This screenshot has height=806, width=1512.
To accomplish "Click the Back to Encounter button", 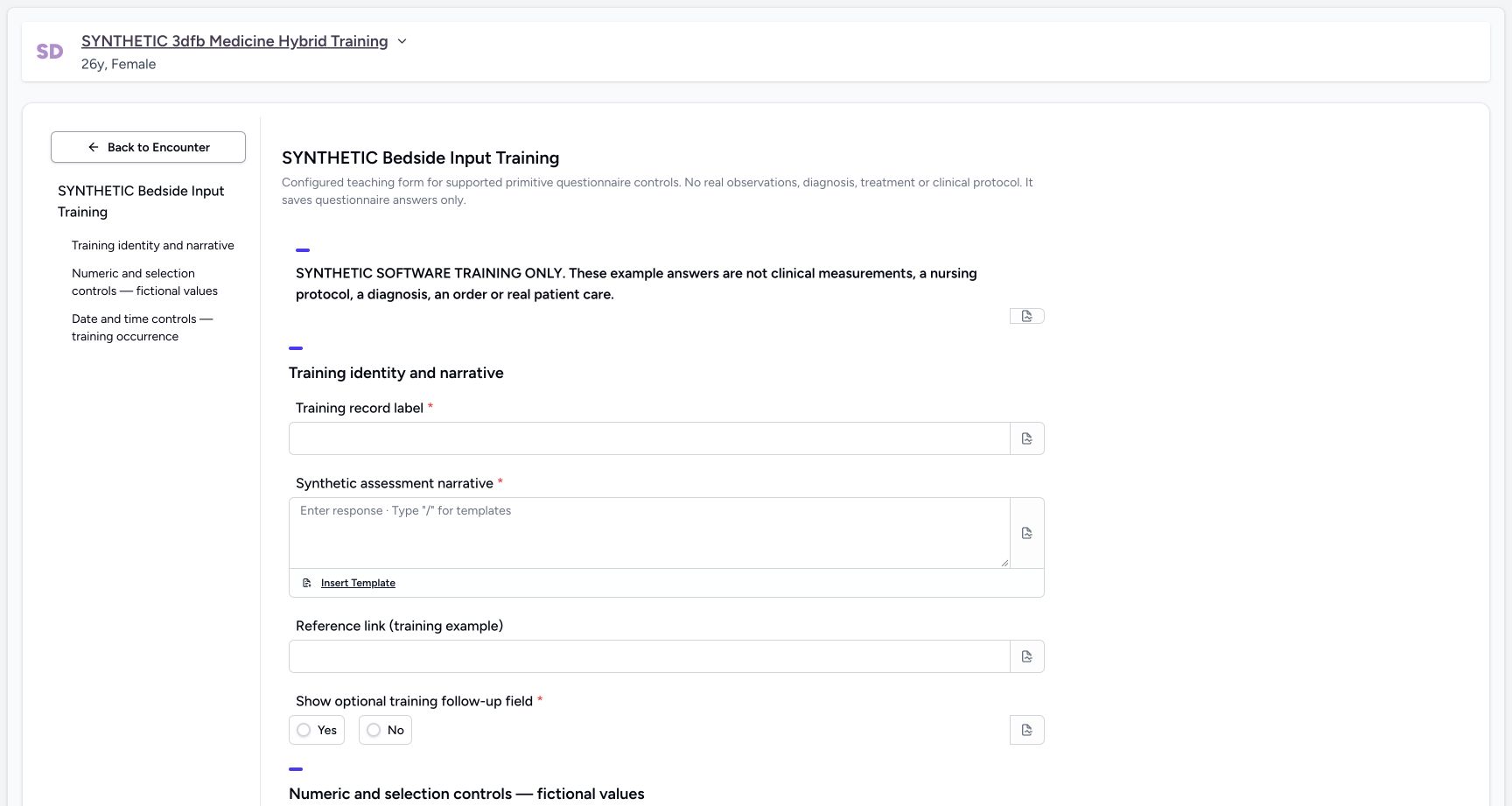I will click(148, 147).
